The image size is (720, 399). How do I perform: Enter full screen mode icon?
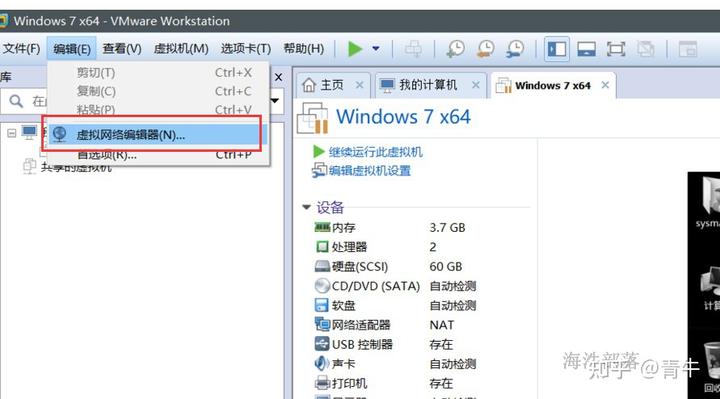click(x=616, y=49)
